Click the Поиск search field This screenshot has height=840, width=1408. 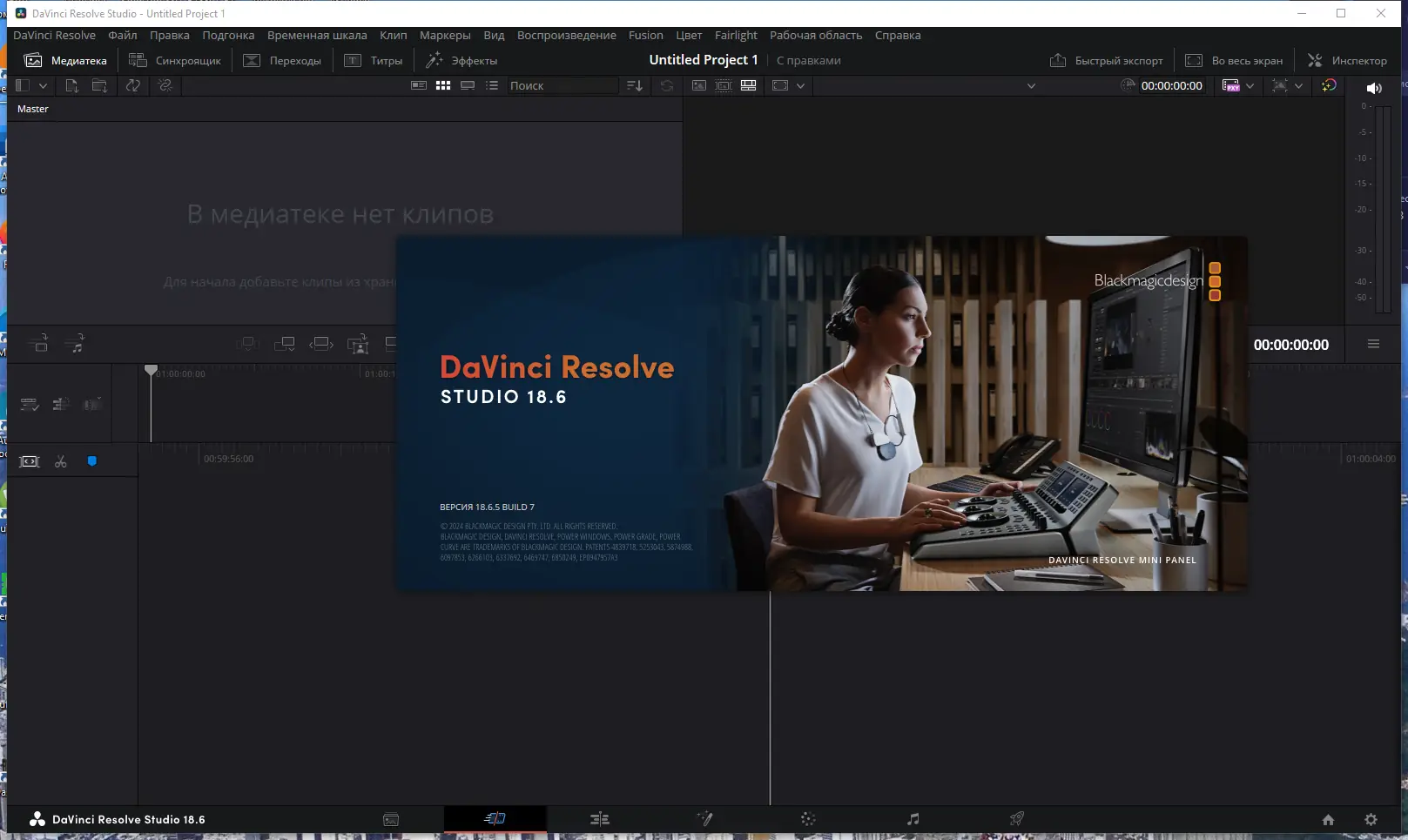[562, 85]
